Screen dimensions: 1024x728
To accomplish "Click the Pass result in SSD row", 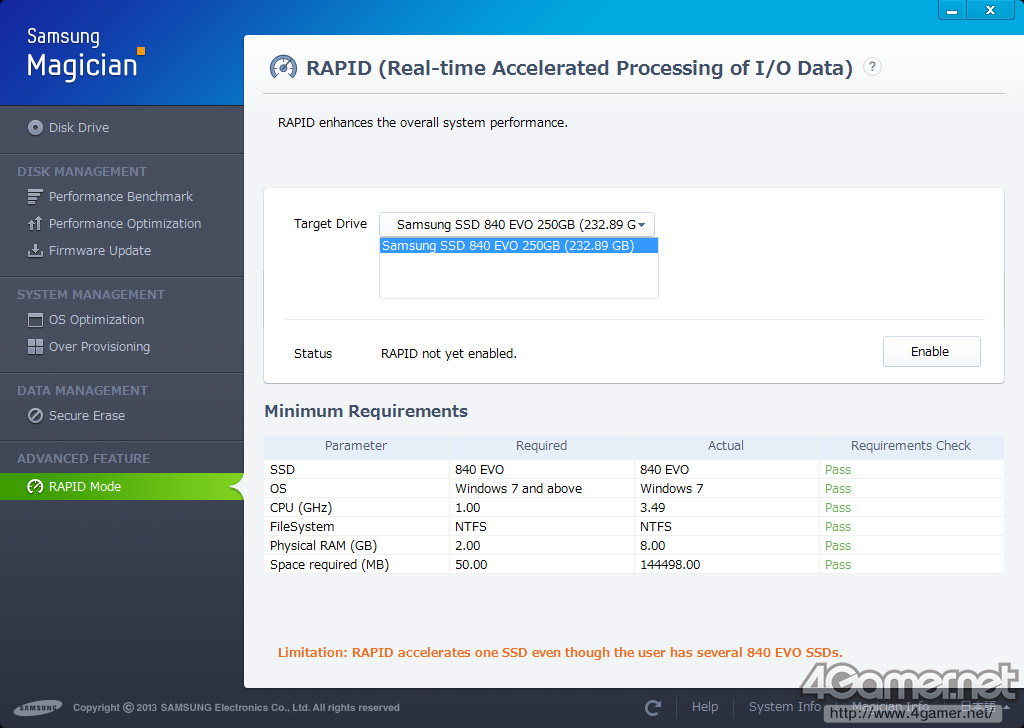I will coord(838,469).
